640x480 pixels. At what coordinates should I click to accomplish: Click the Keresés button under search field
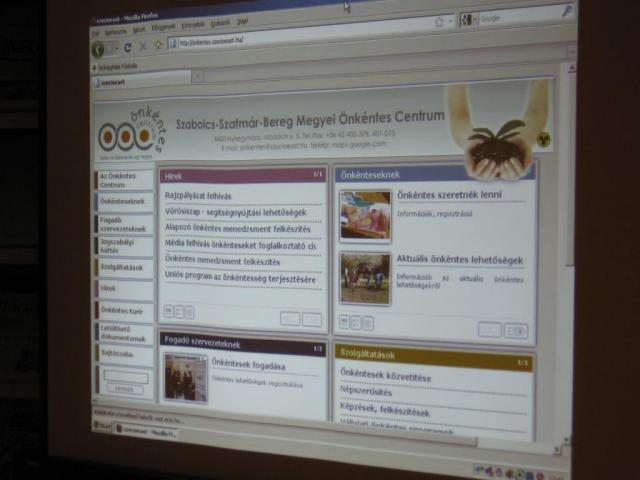[x=125, y=389]
